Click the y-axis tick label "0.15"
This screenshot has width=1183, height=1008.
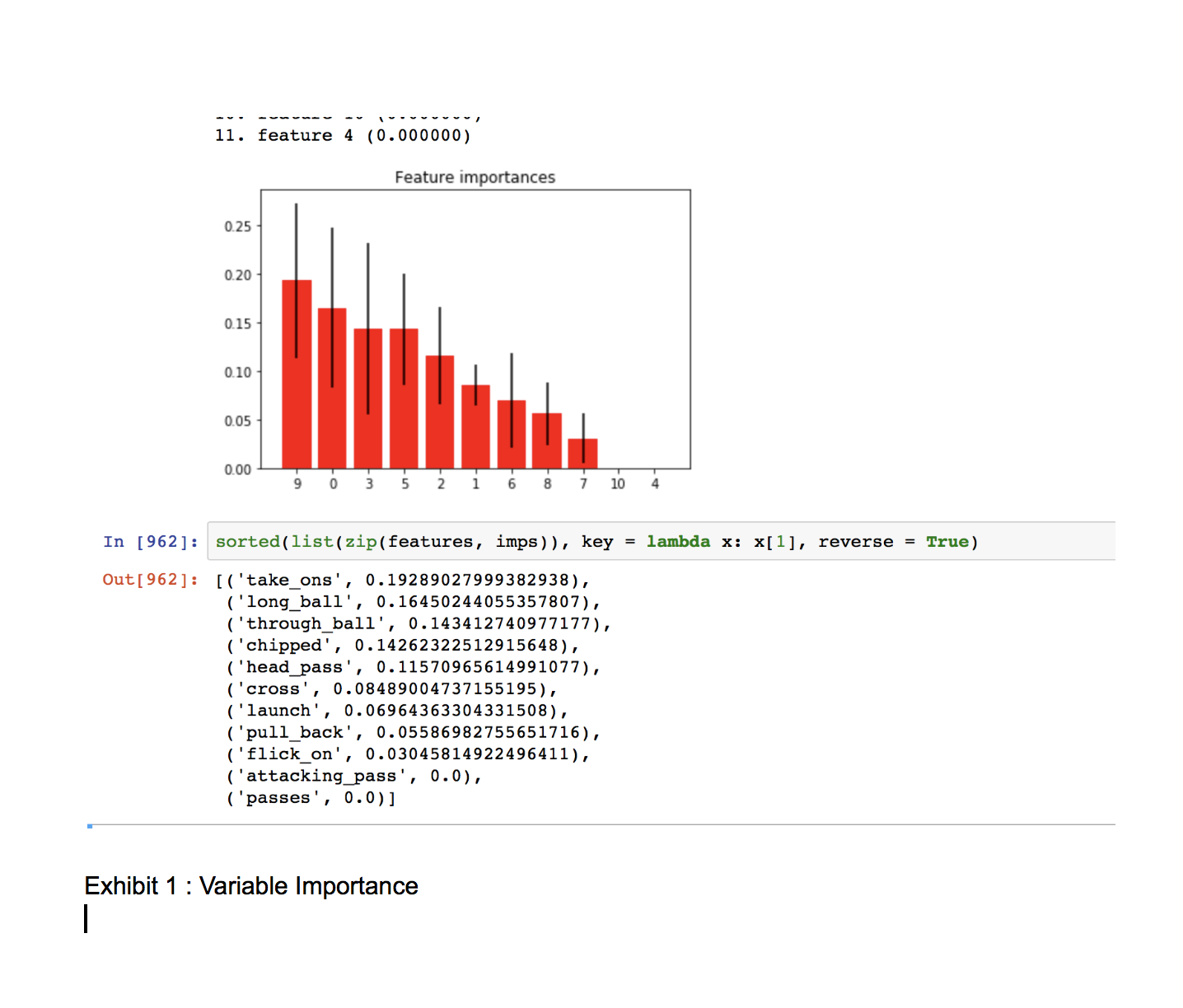pos(238,324)
